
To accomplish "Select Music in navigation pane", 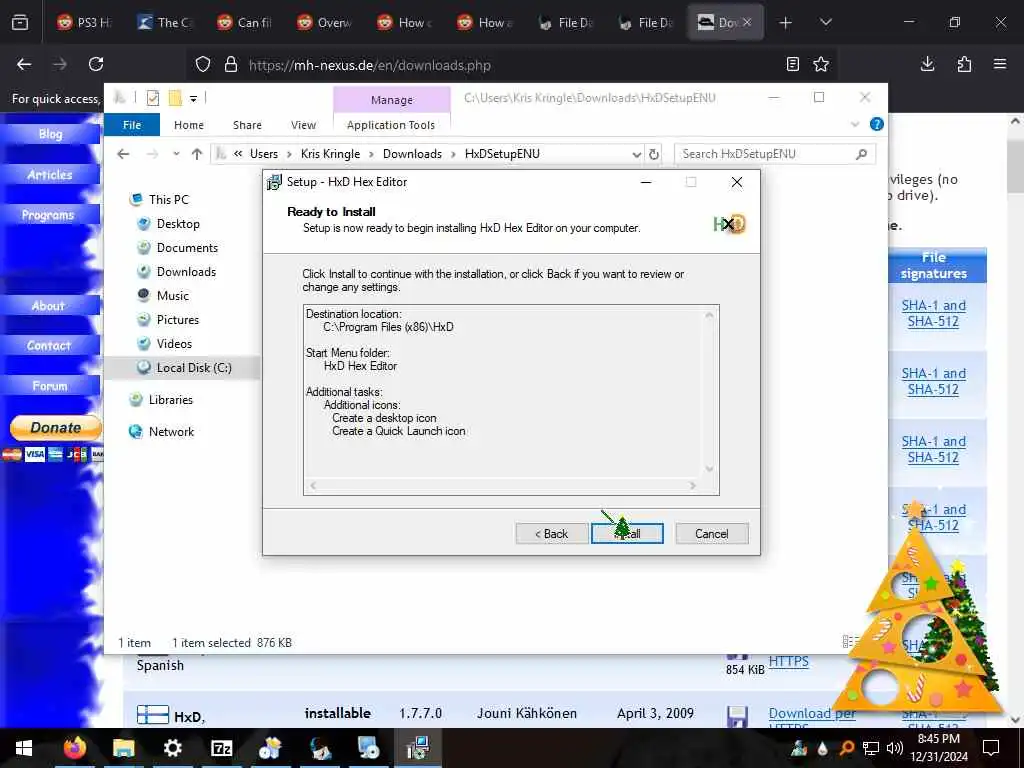I will coord(172,296).
